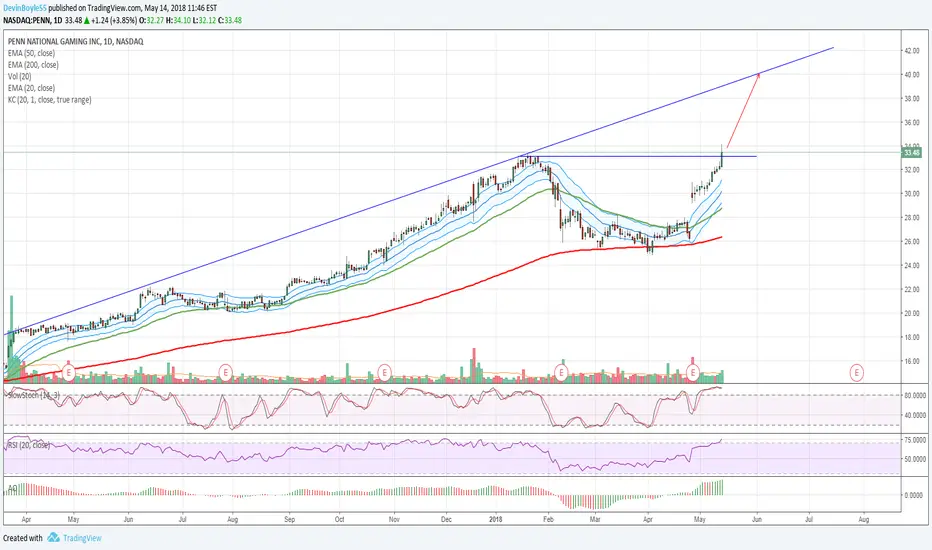Click the C:33.48 close value
Screen dimensions: 932x550
pos(229,20)
